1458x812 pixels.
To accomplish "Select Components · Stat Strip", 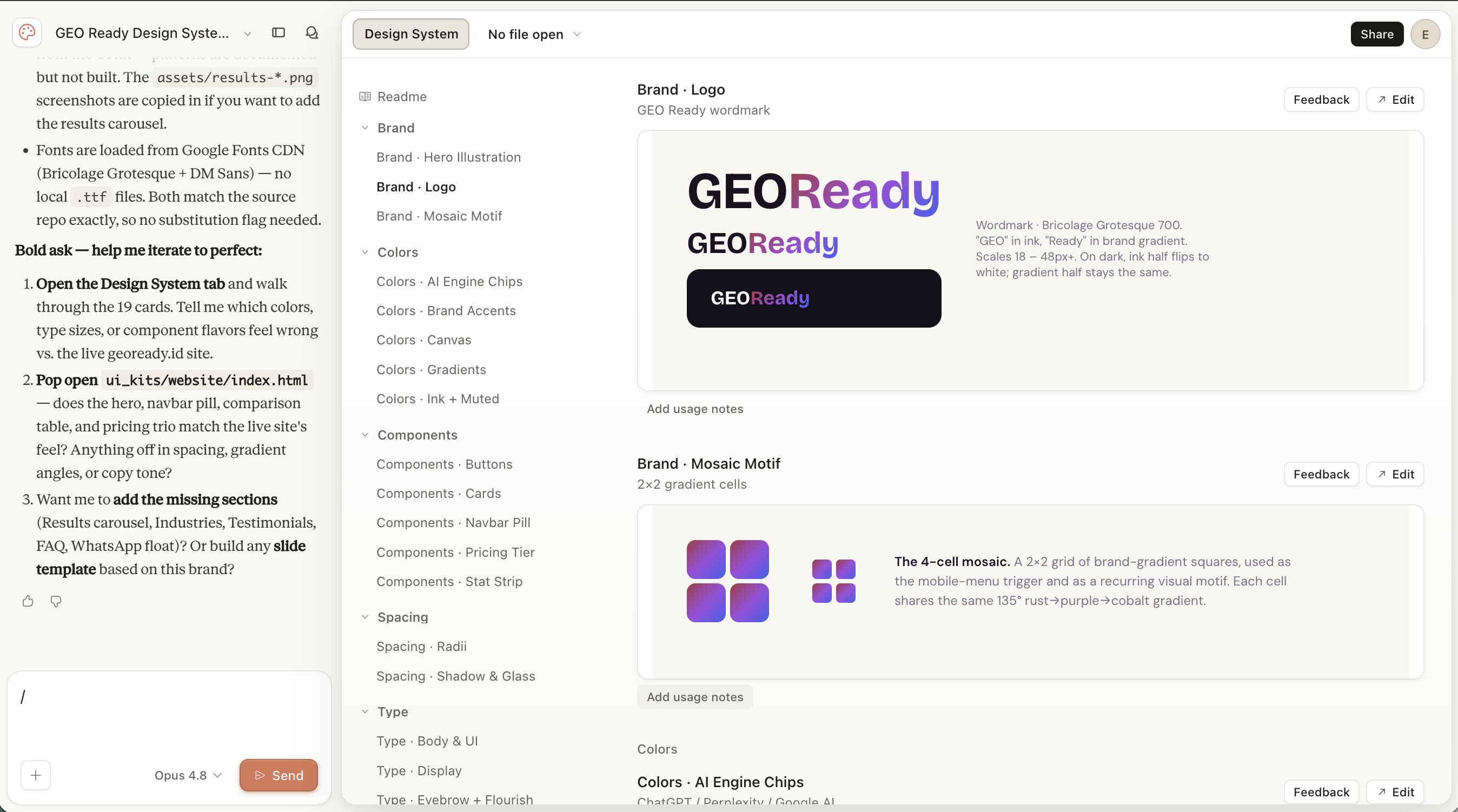I will 449,582.
